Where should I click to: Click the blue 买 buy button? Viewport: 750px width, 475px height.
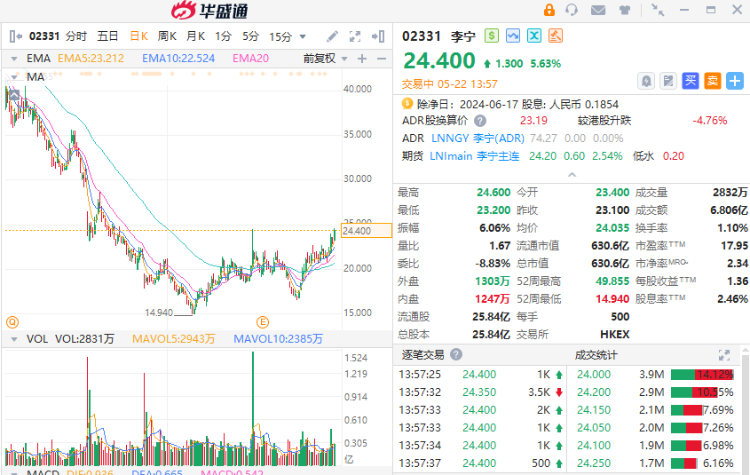(690, 81)
